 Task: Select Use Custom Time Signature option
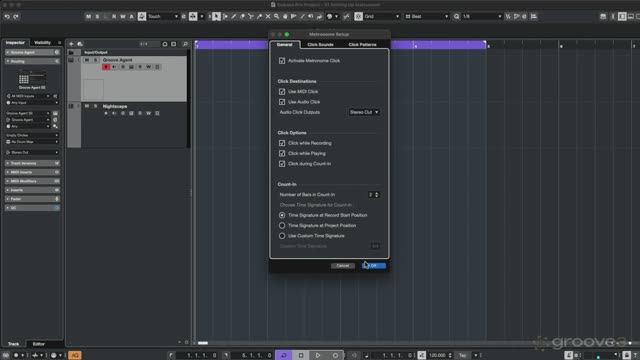tap(282, 236)
